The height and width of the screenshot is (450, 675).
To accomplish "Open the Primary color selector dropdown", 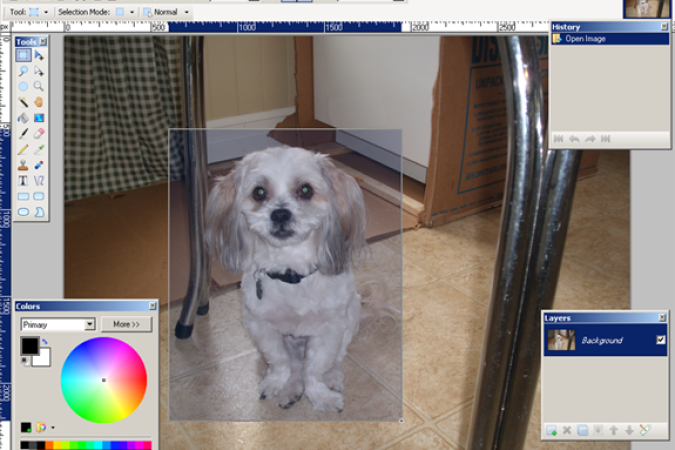I will coord(90,325).
